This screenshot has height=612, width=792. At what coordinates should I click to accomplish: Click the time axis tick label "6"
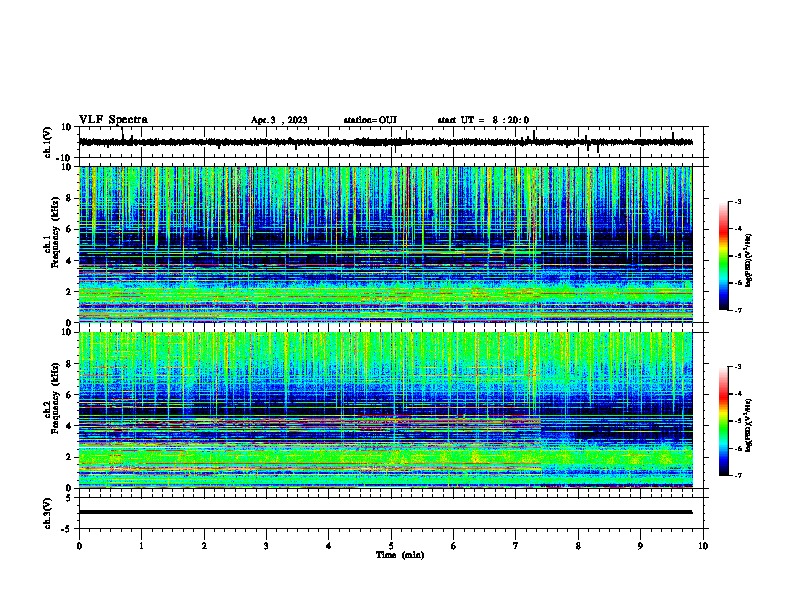(x=454, y=546)
